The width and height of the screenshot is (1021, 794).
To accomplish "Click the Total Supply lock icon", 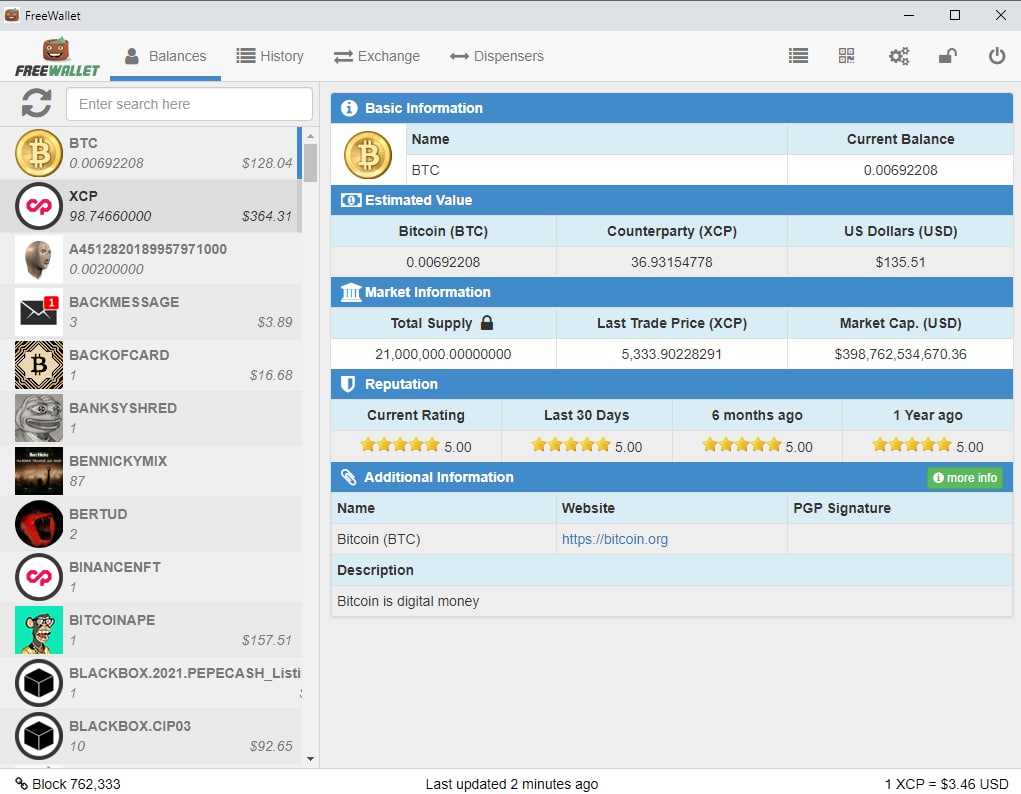I will pyautogui.click(x=486, y=322).
